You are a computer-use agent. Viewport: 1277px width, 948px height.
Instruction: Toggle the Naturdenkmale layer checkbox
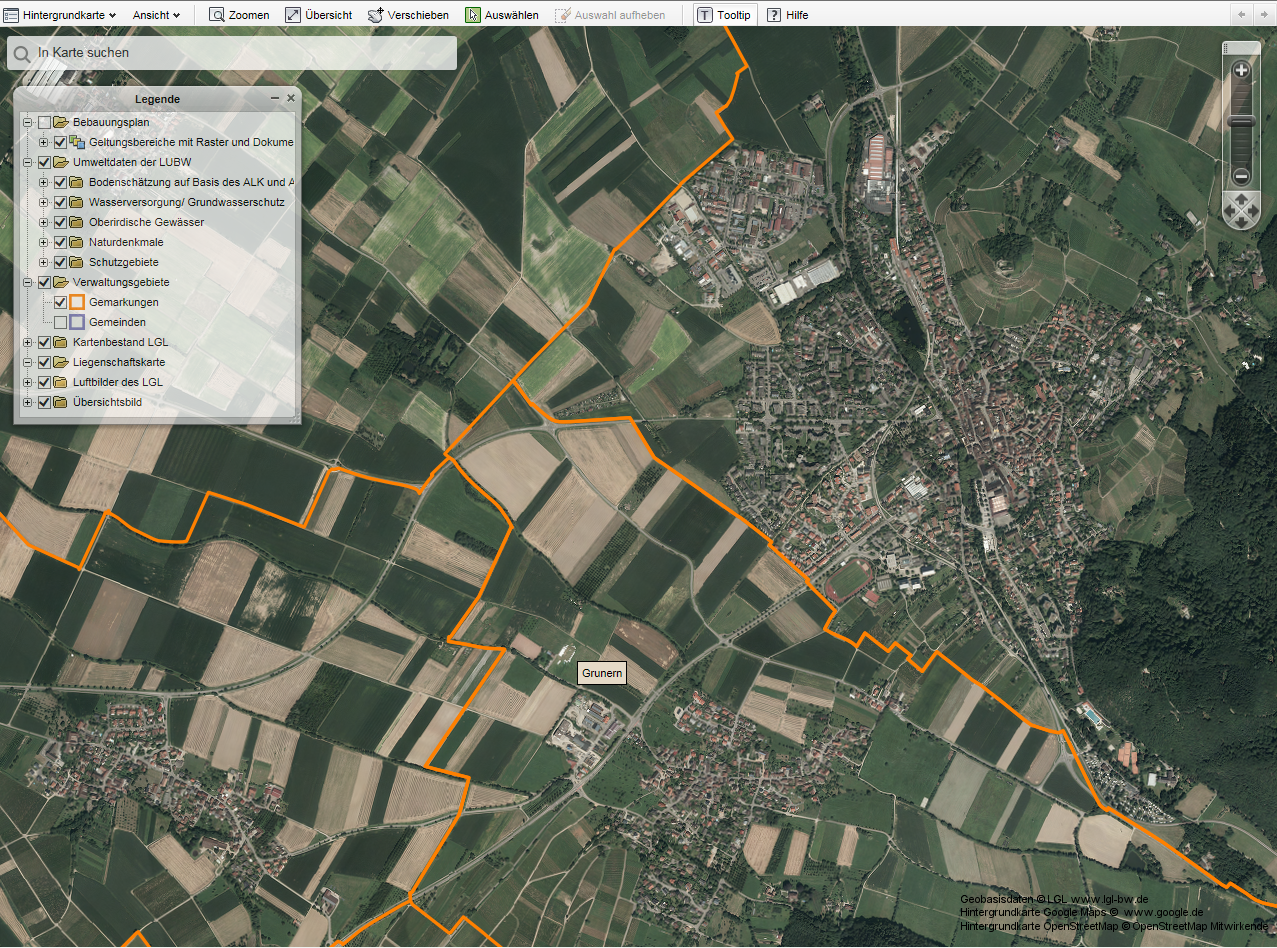coord(61,242)
